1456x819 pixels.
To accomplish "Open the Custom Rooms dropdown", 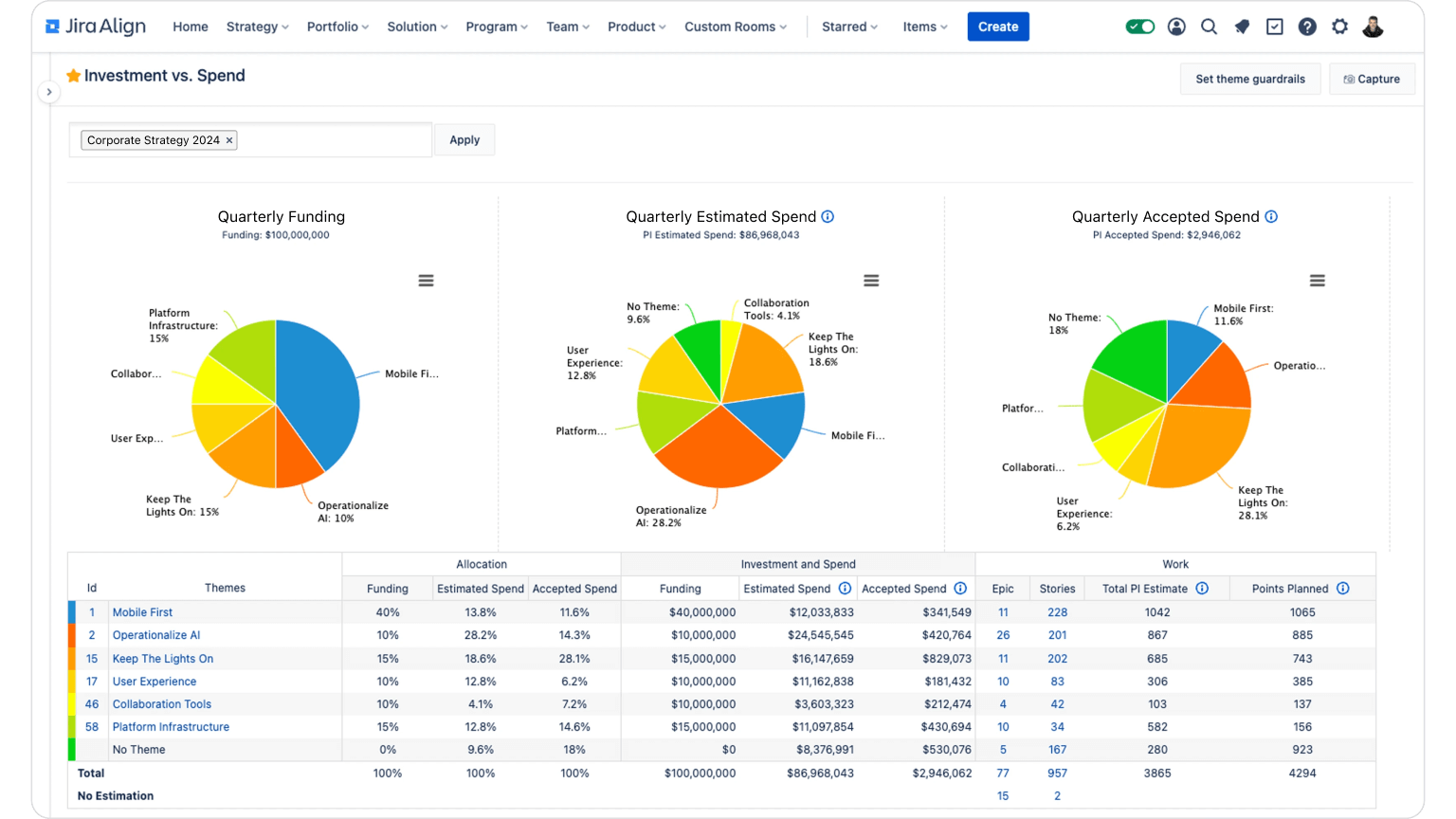I will [x=736, y=27].
